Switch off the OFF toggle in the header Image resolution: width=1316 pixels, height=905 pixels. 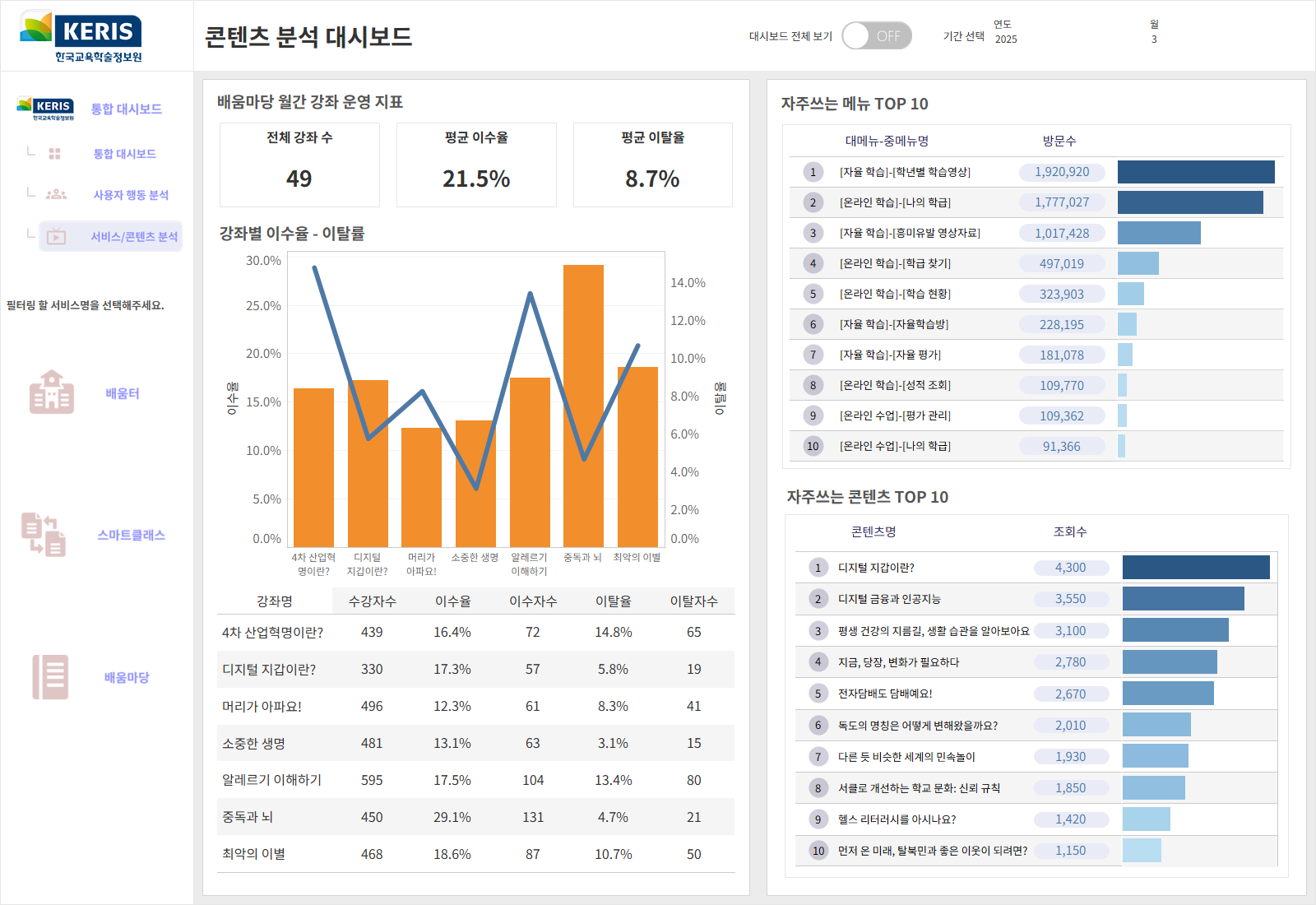(878, 35)
